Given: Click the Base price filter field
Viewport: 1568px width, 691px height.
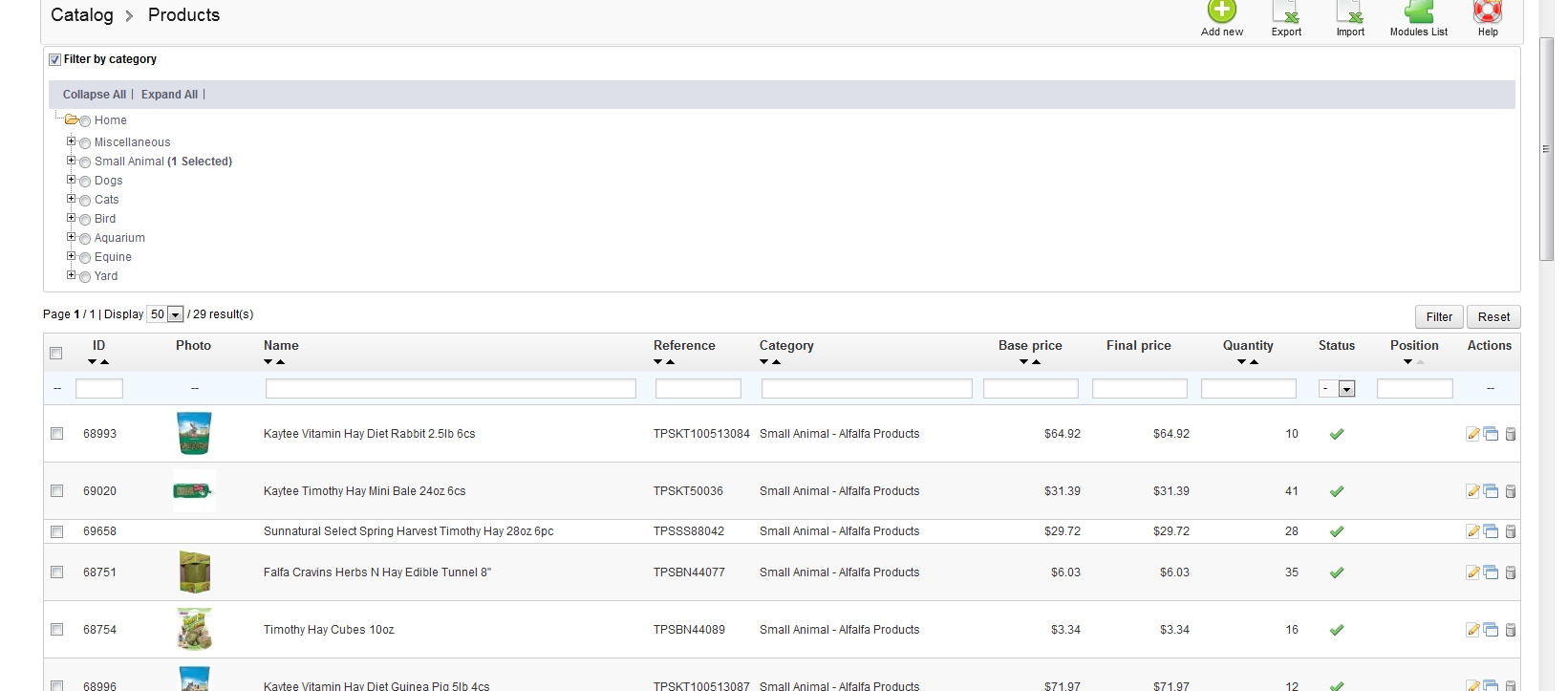Looking at the screenshot, I should click(1031, 389).
